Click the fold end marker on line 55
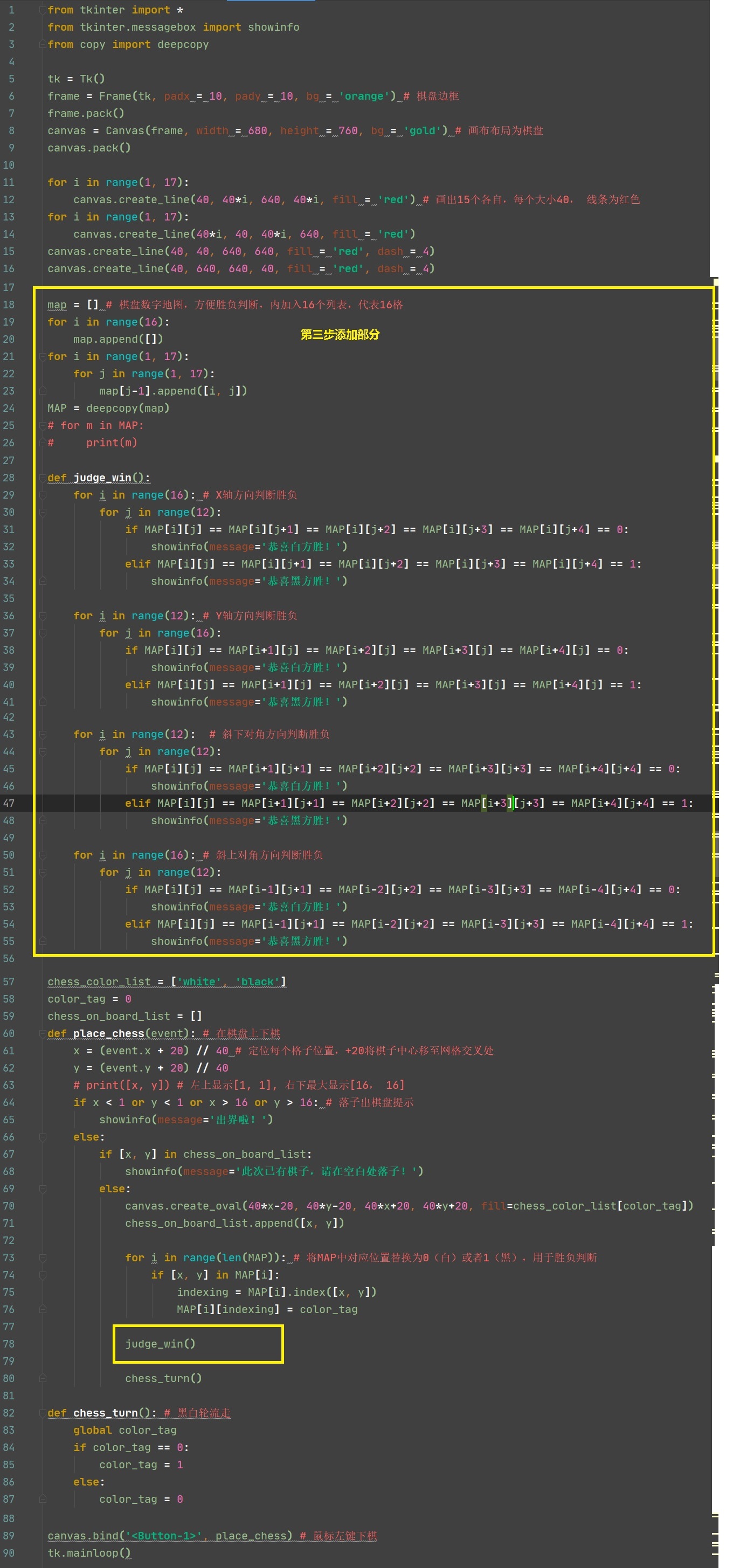 coord(43,941)
